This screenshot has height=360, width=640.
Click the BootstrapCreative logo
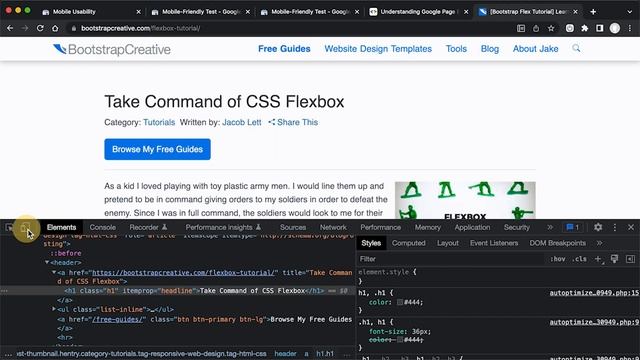click(112, 49)
